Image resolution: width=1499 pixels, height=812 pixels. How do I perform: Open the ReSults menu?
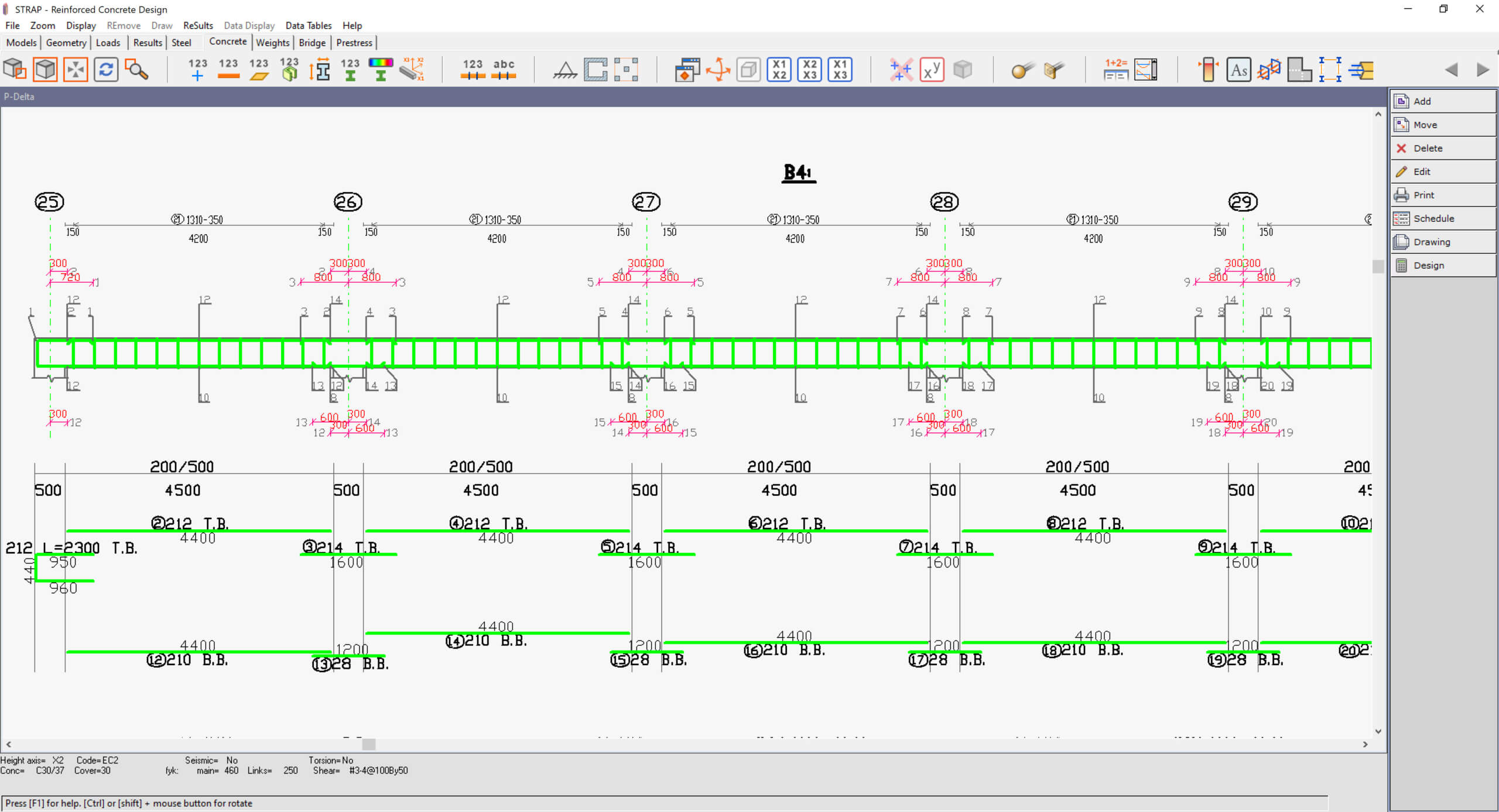coord(198,26)
